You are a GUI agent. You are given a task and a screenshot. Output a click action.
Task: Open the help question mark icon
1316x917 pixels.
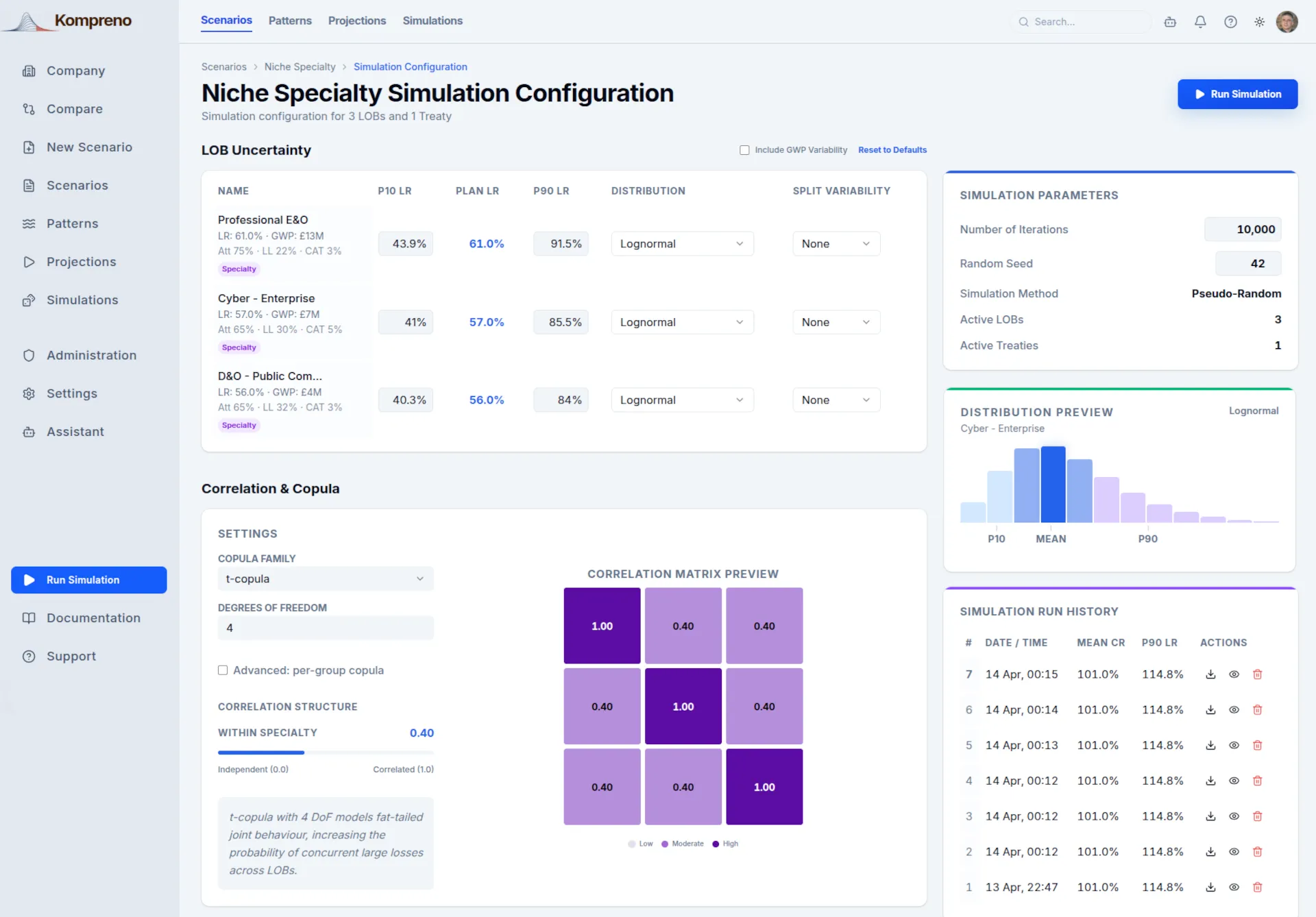(x=1230, y=22)
